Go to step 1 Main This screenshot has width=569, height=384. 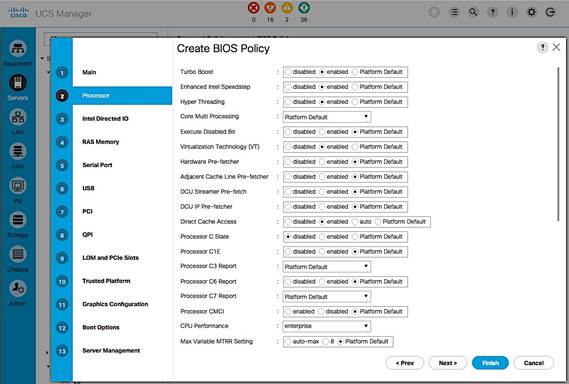pyautogui.click(x=89, y=72)
